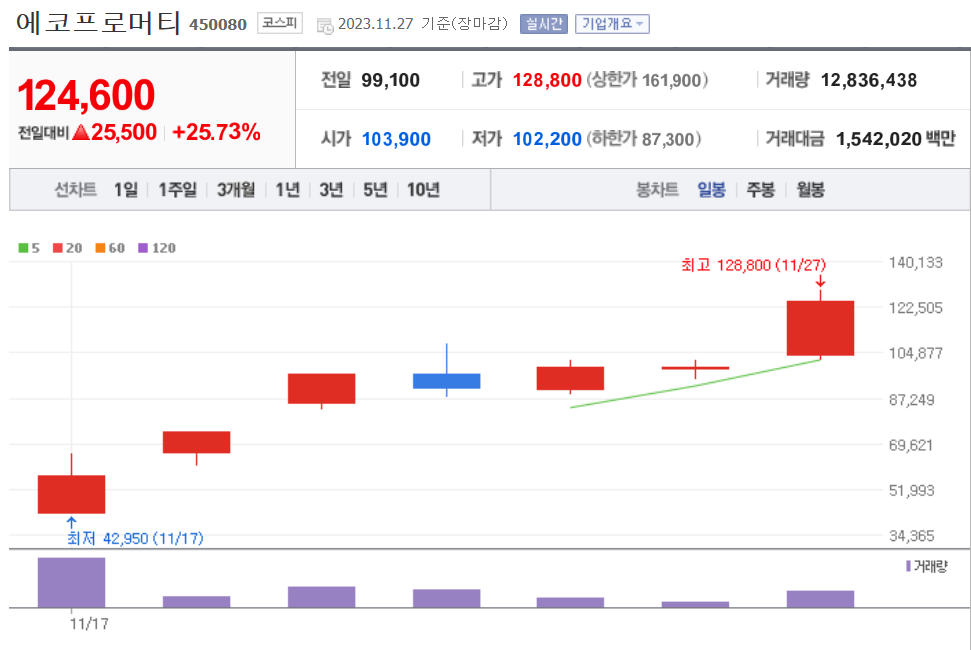The width and height of the screenshot is (971, 650).
Task: Click the 최고 128,800 (11/27) chart label
Action: (753, 265)
